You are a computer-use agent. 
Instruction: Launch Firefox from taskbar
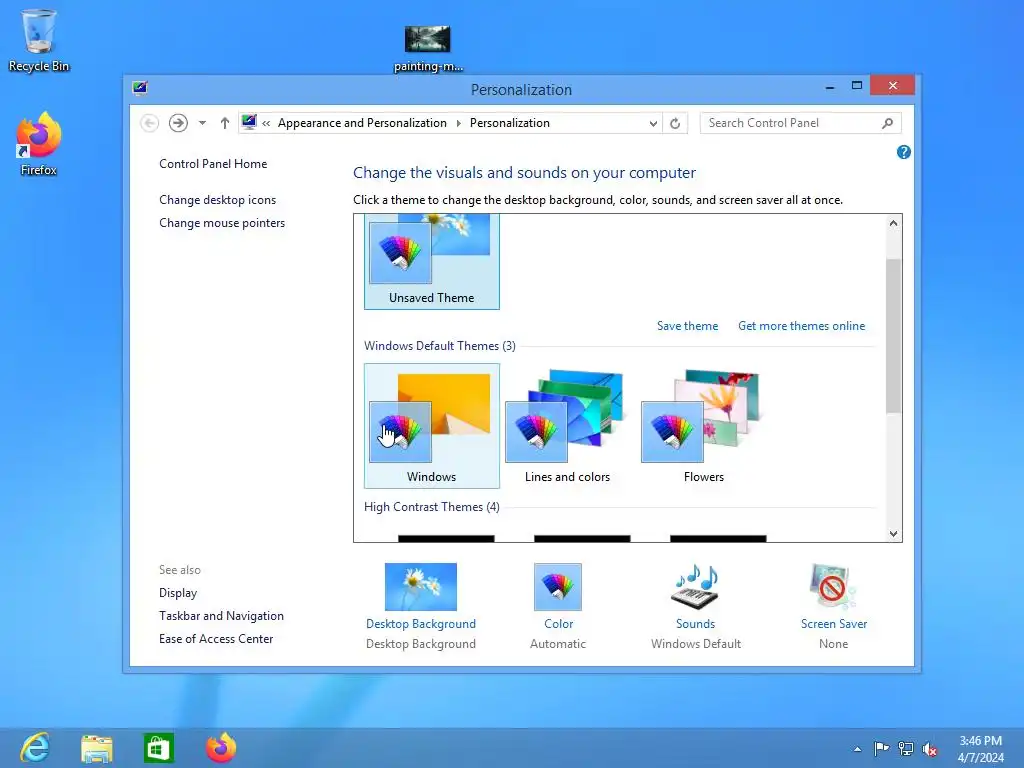coord(221,748)
